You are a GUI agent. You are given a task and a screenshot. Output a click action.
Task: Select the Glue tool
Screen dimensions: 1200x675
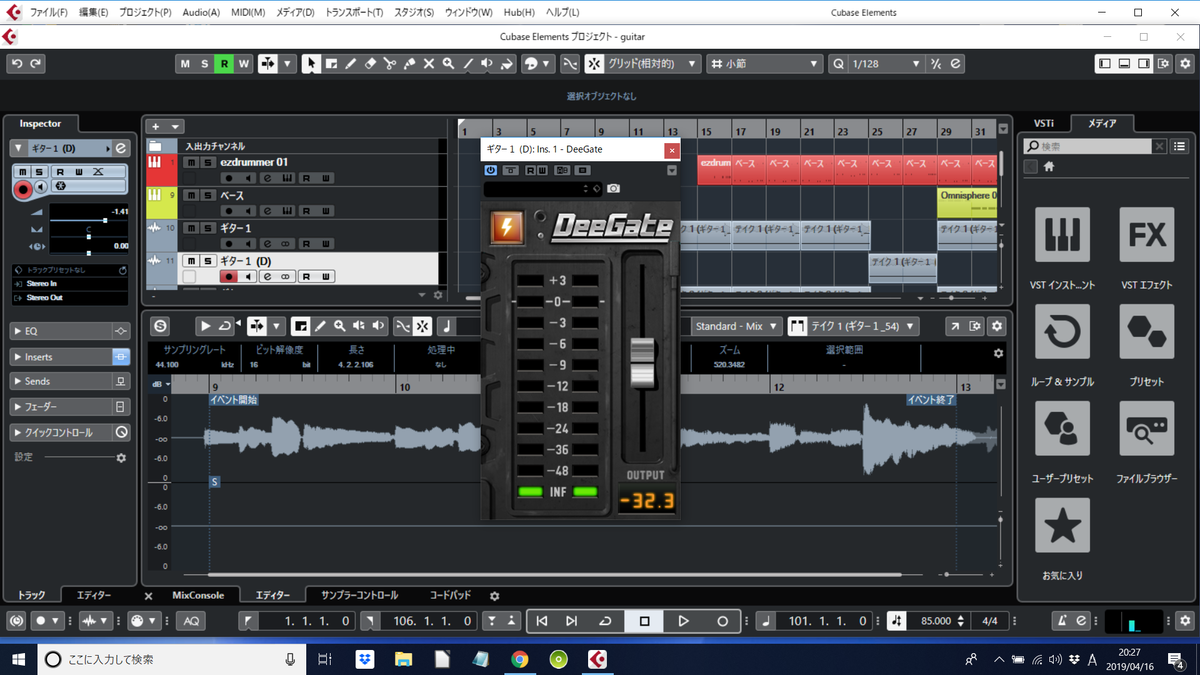pyautogui.click(x=409, y=63)
